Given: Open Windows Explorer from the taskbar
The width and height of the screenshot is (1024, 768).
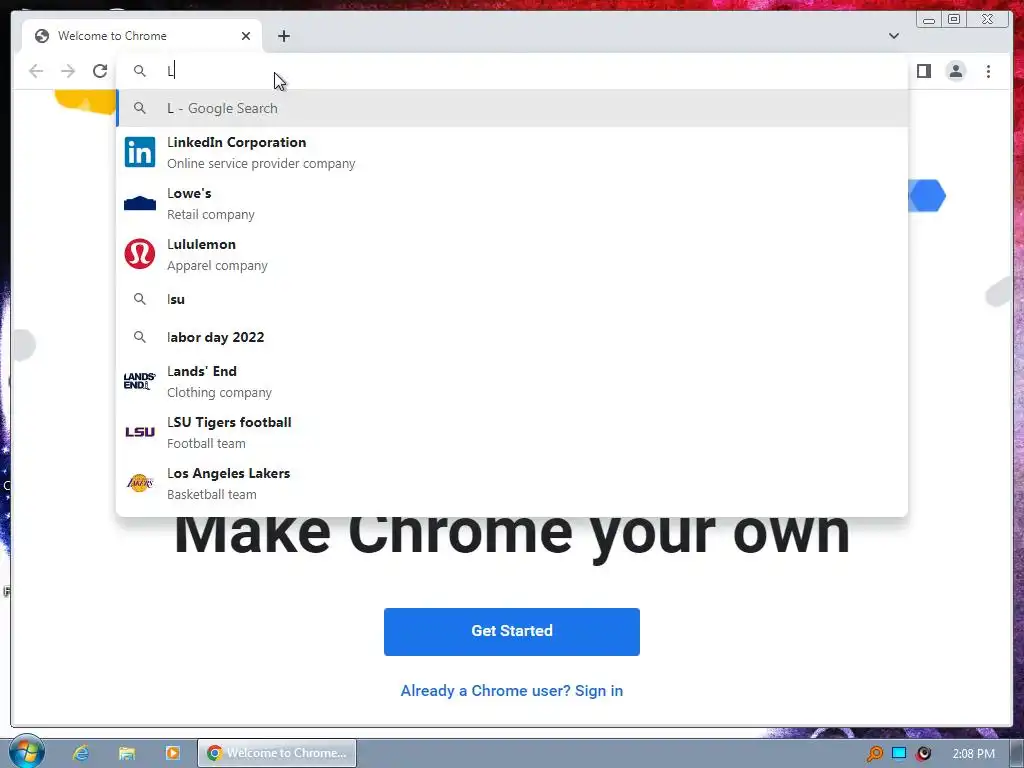Looking at the screenshot, I should tap(127, 753).
